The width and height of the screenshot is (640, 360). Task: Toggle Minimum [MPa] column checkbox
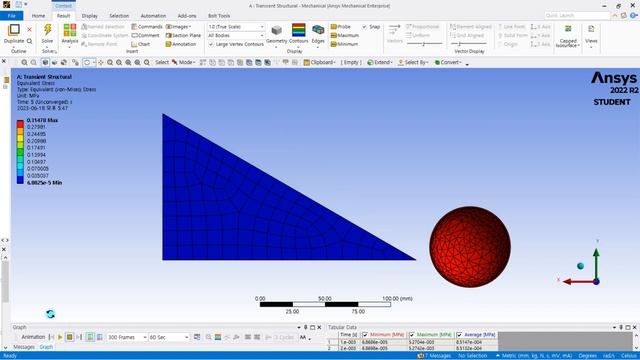coord(365,335)
